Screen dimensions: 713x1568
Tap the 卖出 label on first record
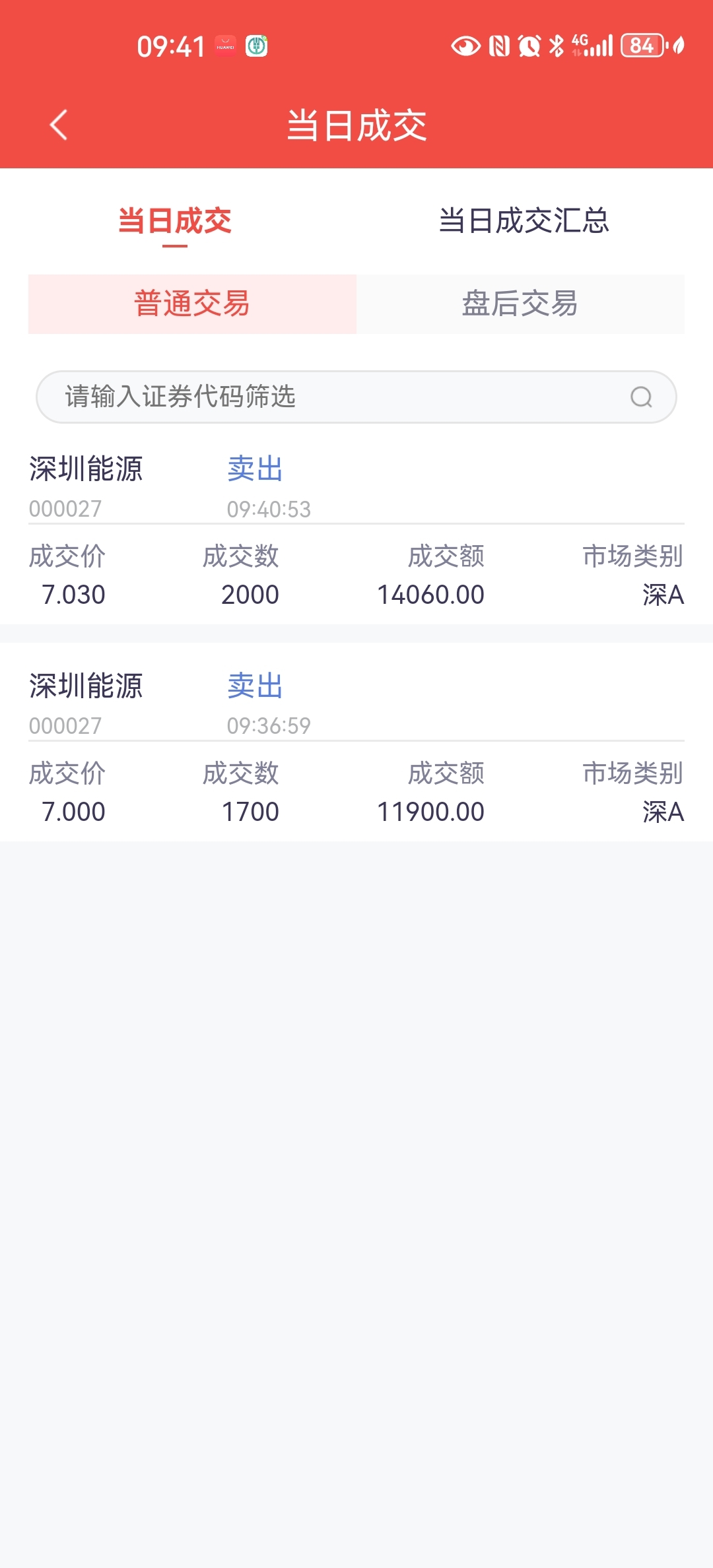pyautogui.click(x=255, y=469)
